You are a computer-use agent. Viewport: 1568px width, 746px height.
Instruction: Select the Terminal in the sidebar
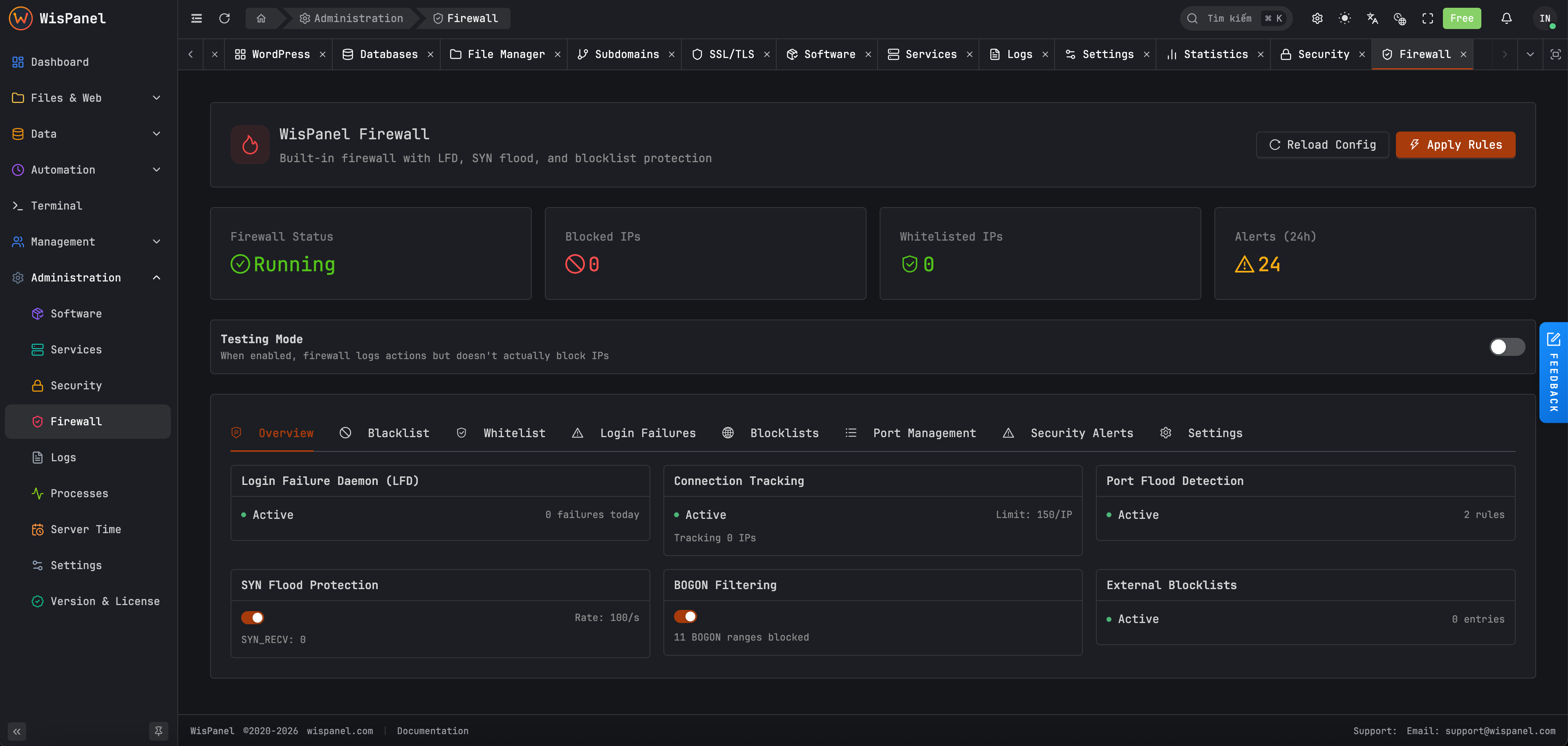coord(56,205)
